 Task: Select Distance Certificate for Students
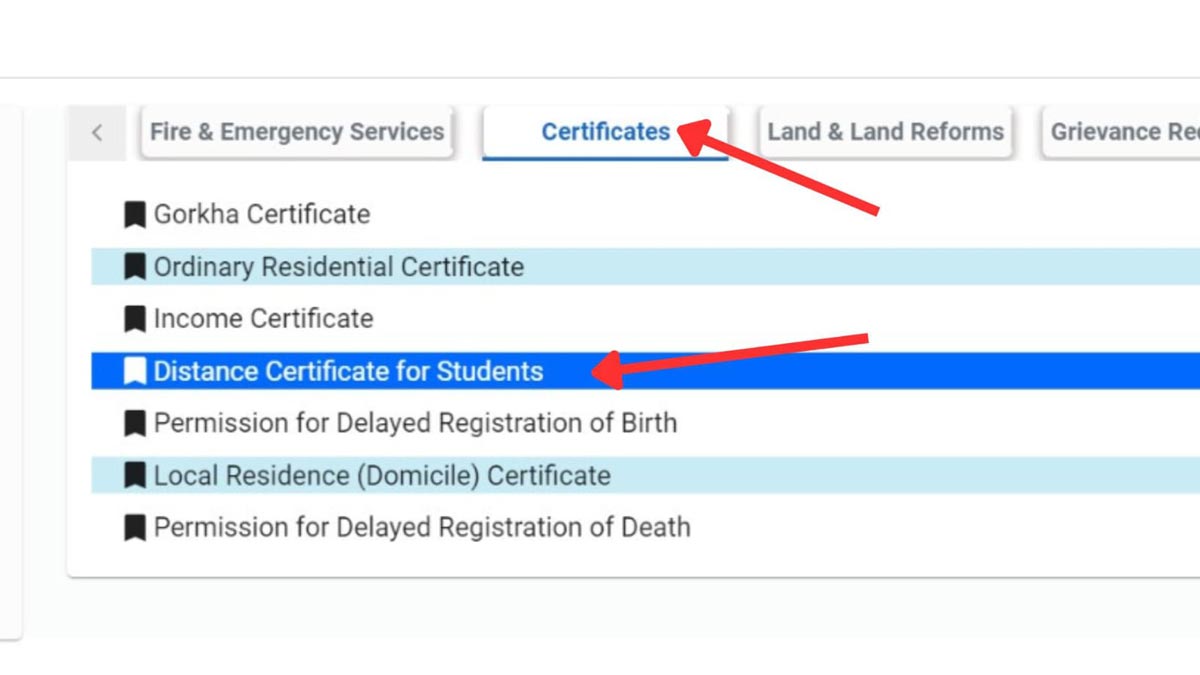coord(347,370)
